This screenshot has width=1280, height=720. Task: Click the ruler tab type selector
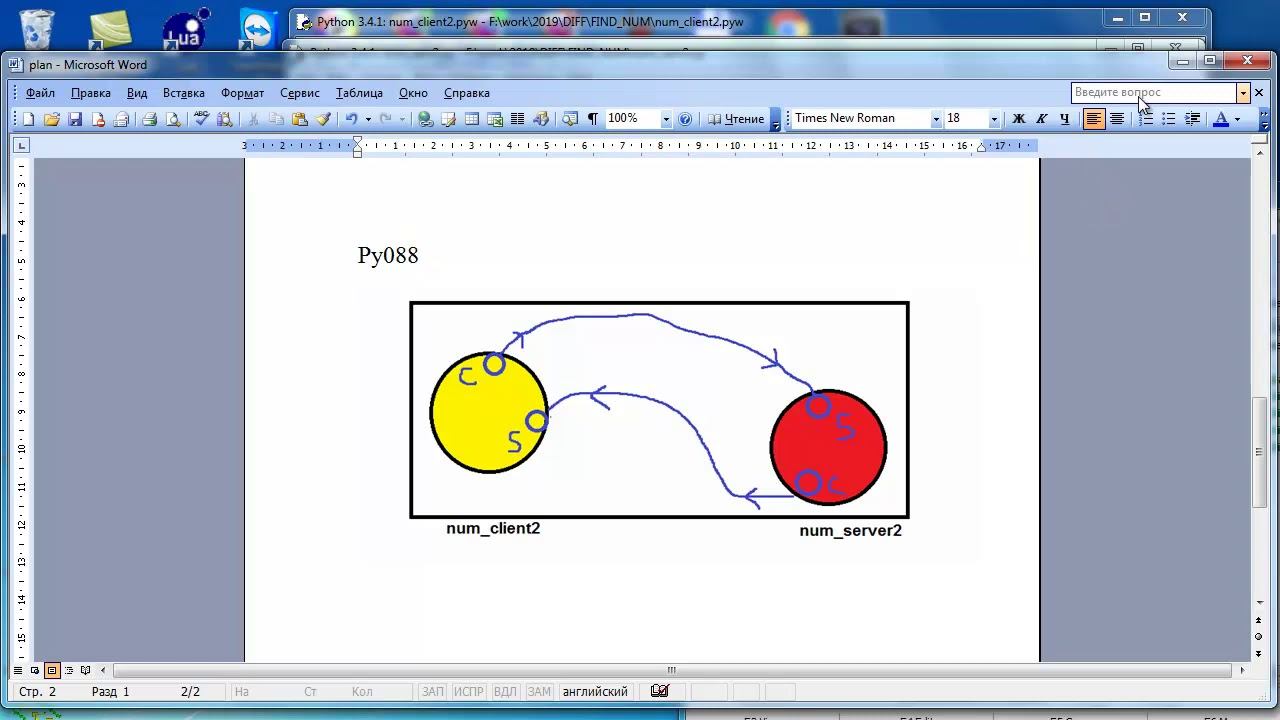coord(21,146)
